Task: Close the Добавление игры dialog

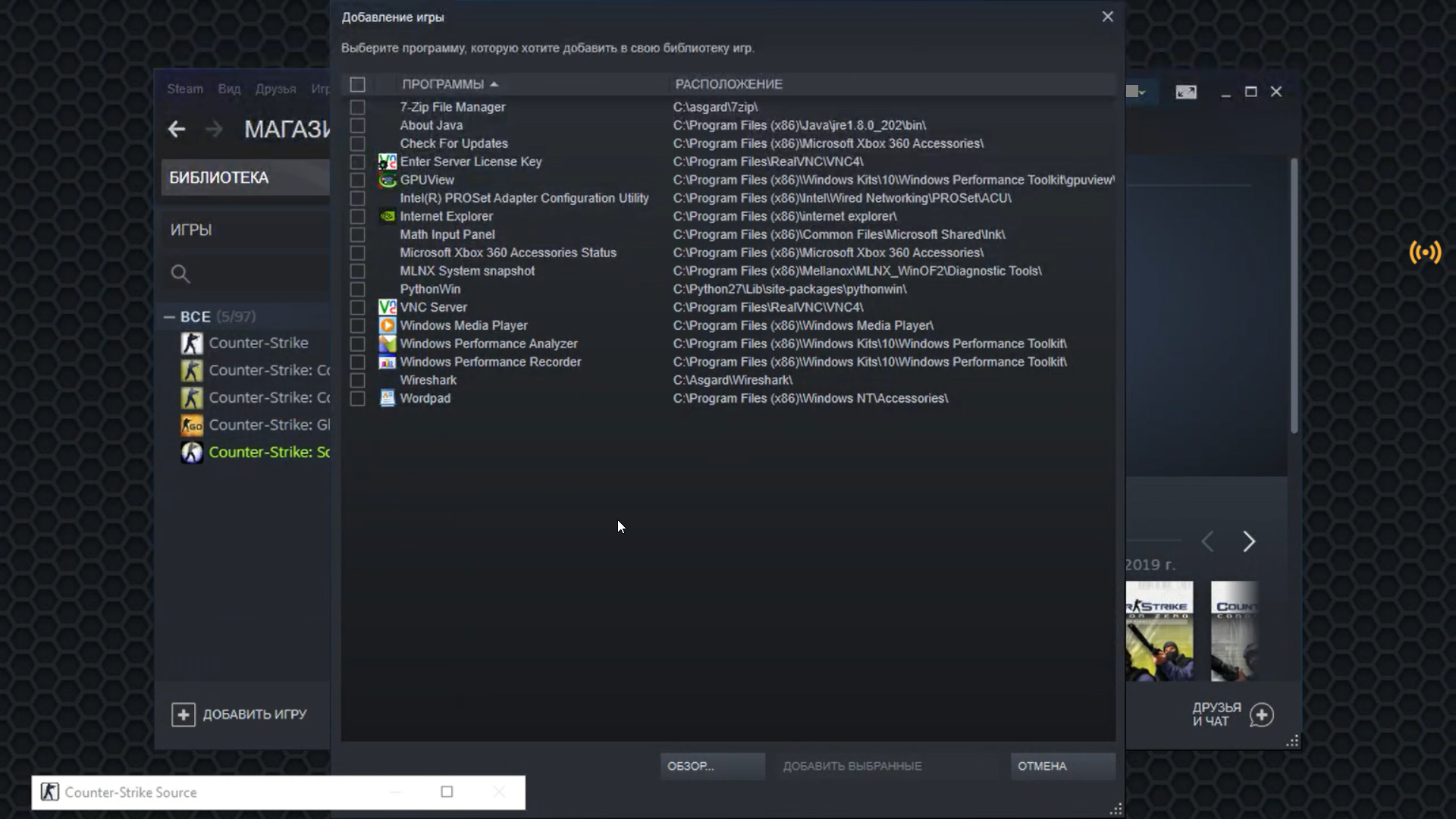Action: point(1108,17)
